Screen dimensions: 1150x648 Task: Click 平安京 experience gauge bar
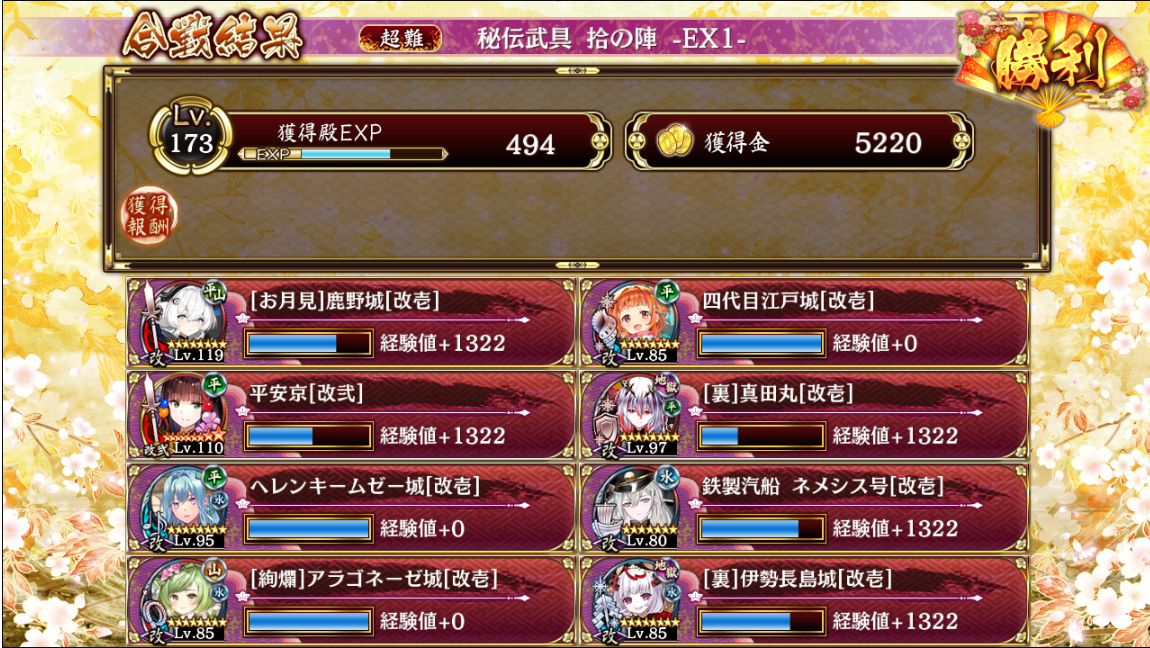coord(308,436)
